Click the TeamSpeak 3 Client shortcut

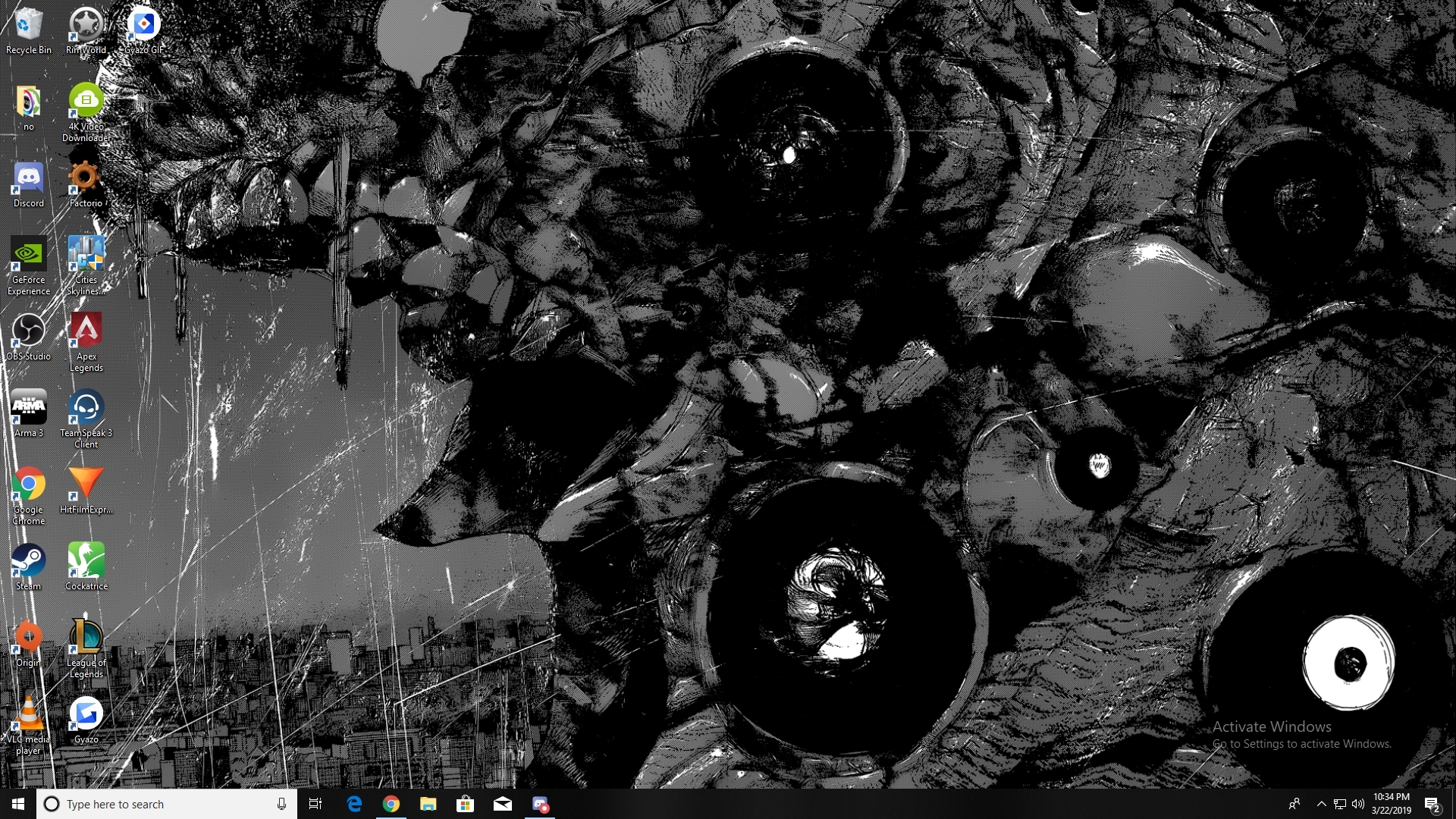[x=86, y=409]
